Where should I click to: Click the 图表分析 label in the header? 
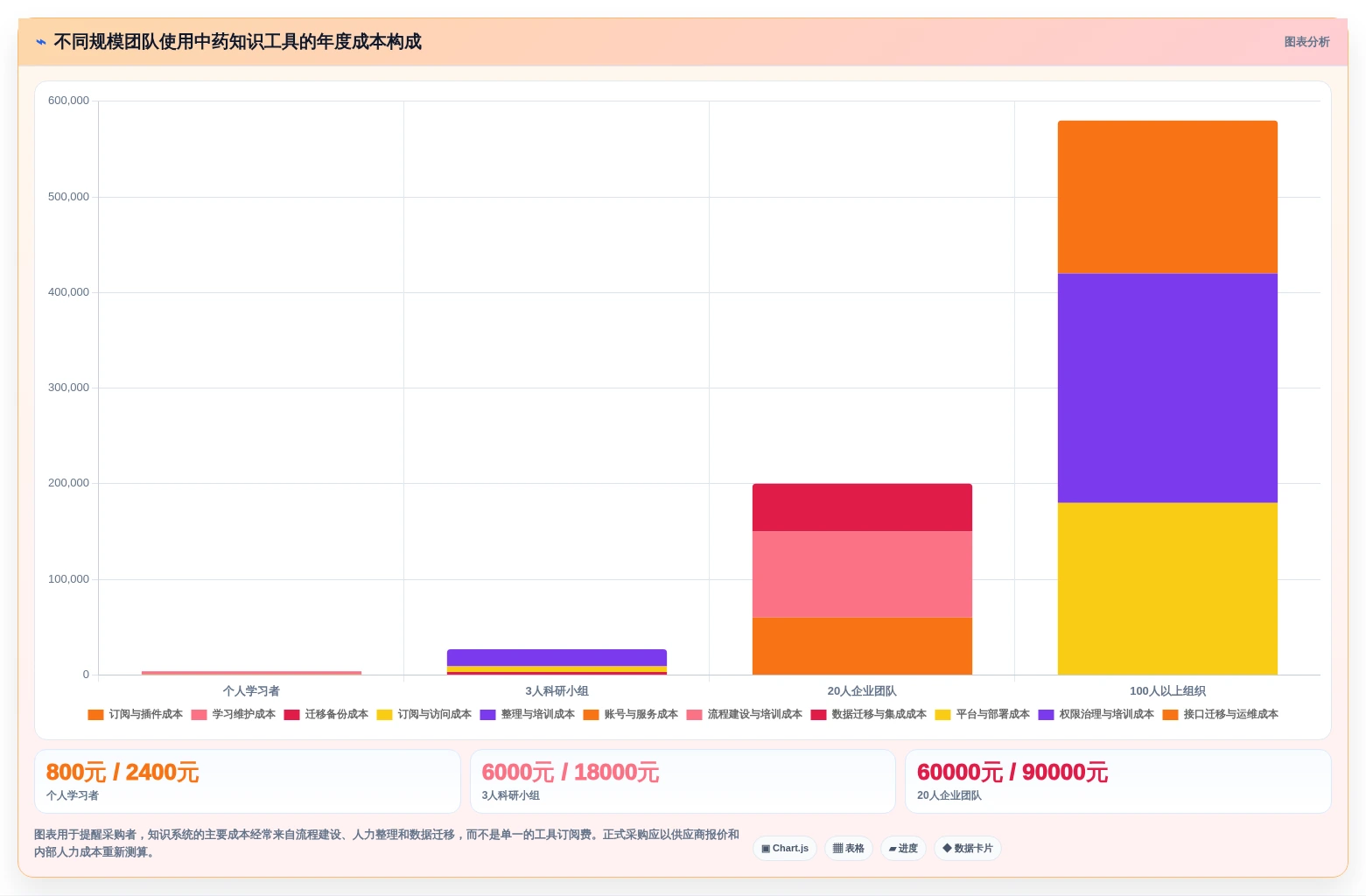pyautogui.click(x=1306, y=42)
